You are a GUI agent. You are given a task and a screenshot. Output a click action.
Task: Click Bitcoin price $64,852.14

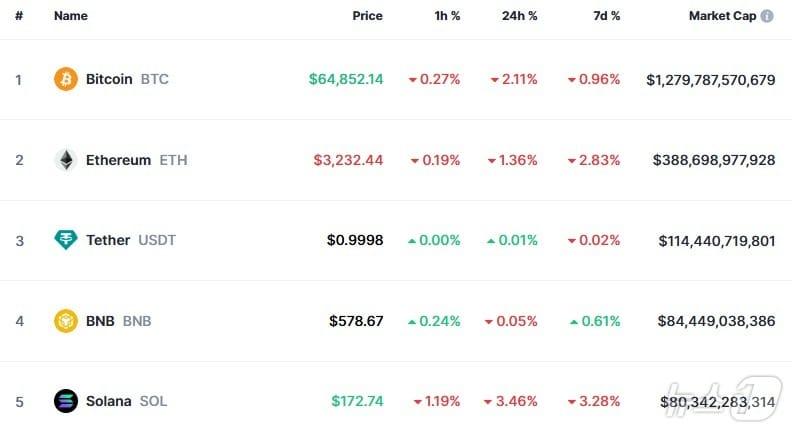(x=346, y=79)
